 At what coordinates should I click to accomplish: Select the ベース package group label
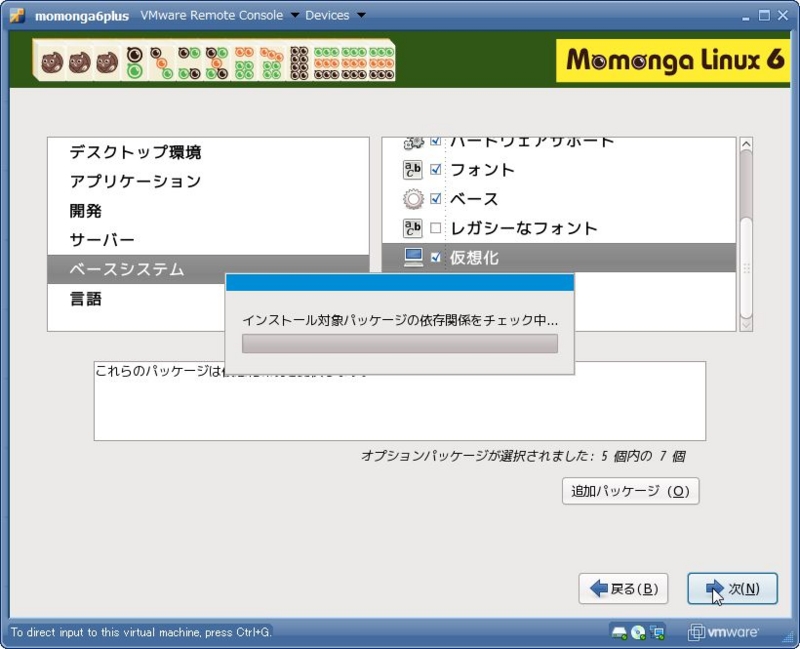[474, 199]
